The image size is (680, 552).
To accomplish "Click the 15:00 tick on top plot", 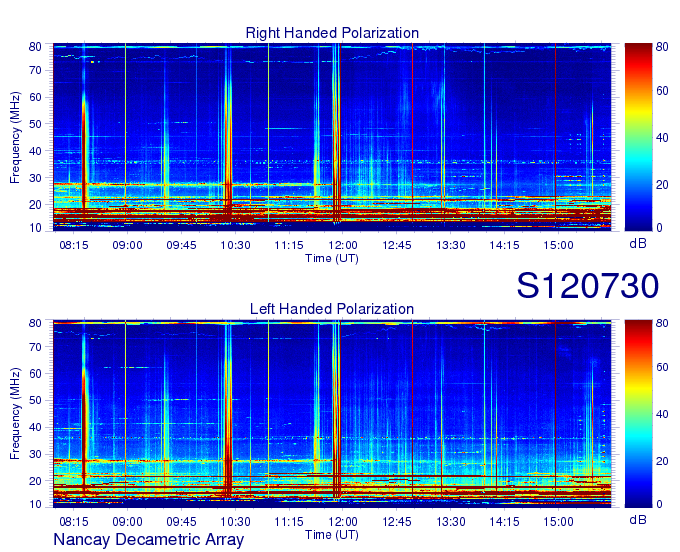I will (559, 245).
